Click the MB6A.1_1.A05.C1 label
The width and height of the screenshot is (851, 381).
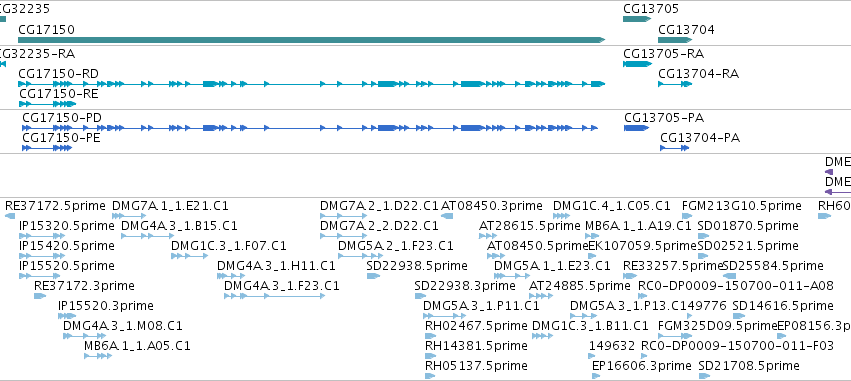tap(137, 346)
